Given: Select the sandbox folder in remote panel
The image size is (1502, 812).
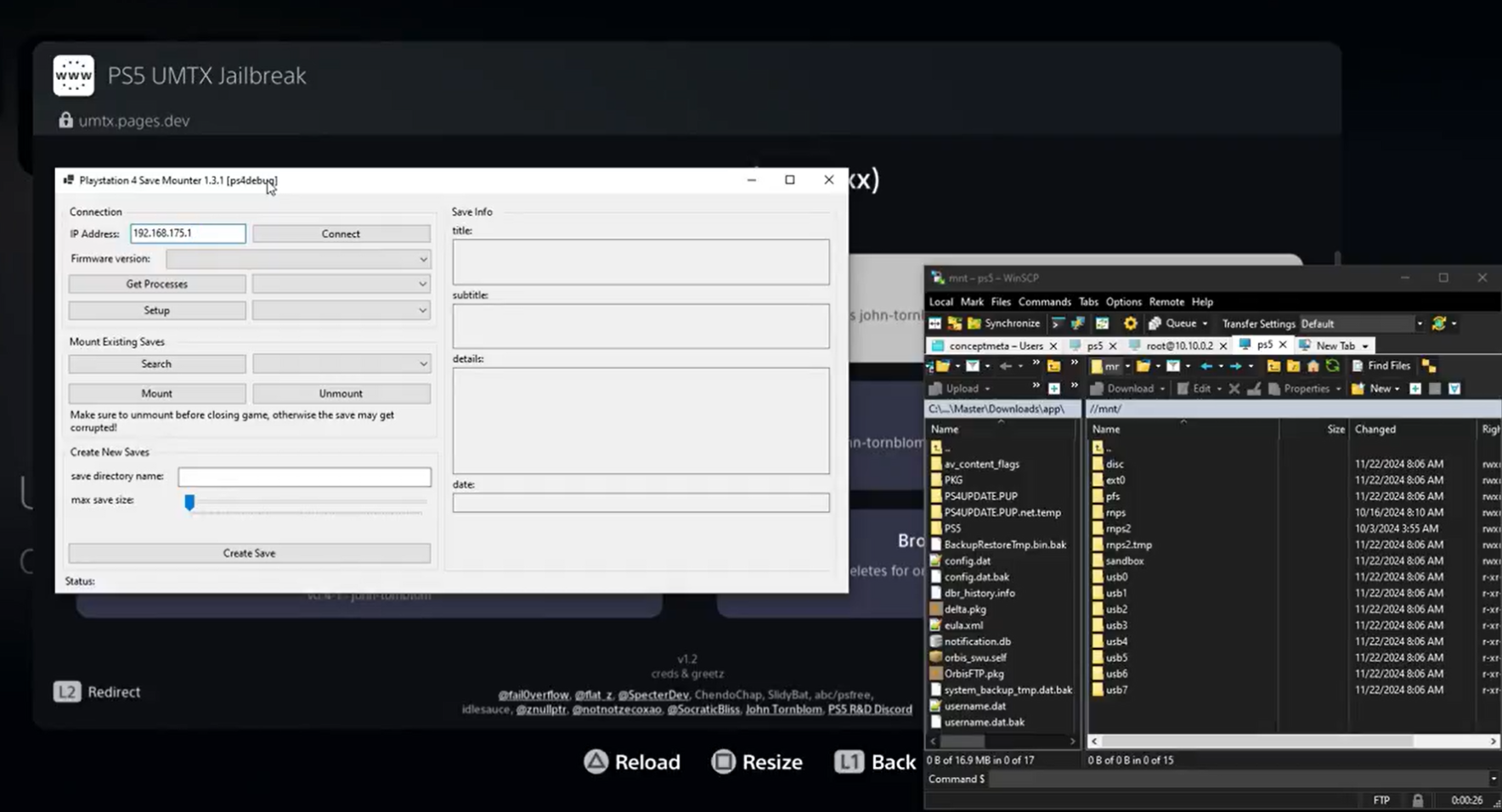Looking at the screenshot, I should [1124, 561].
